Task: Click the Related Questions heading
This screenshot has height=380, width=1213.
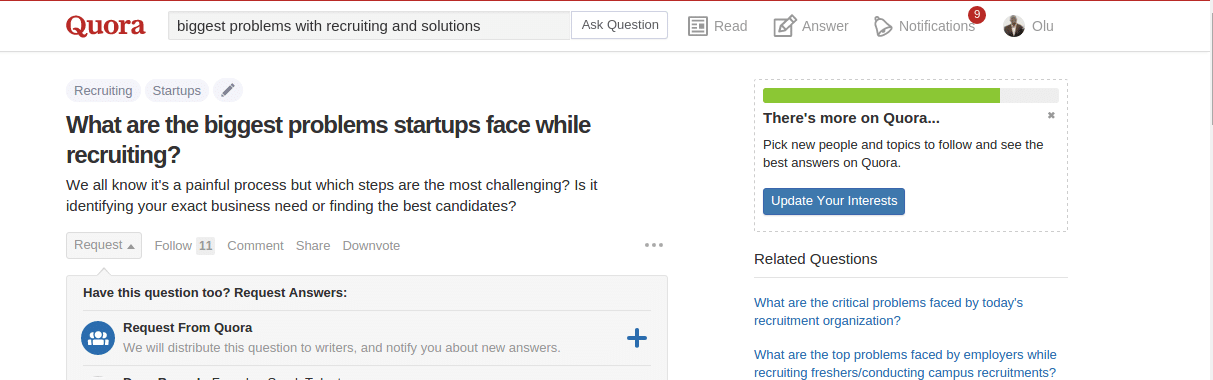Action: tap(815, 259)
